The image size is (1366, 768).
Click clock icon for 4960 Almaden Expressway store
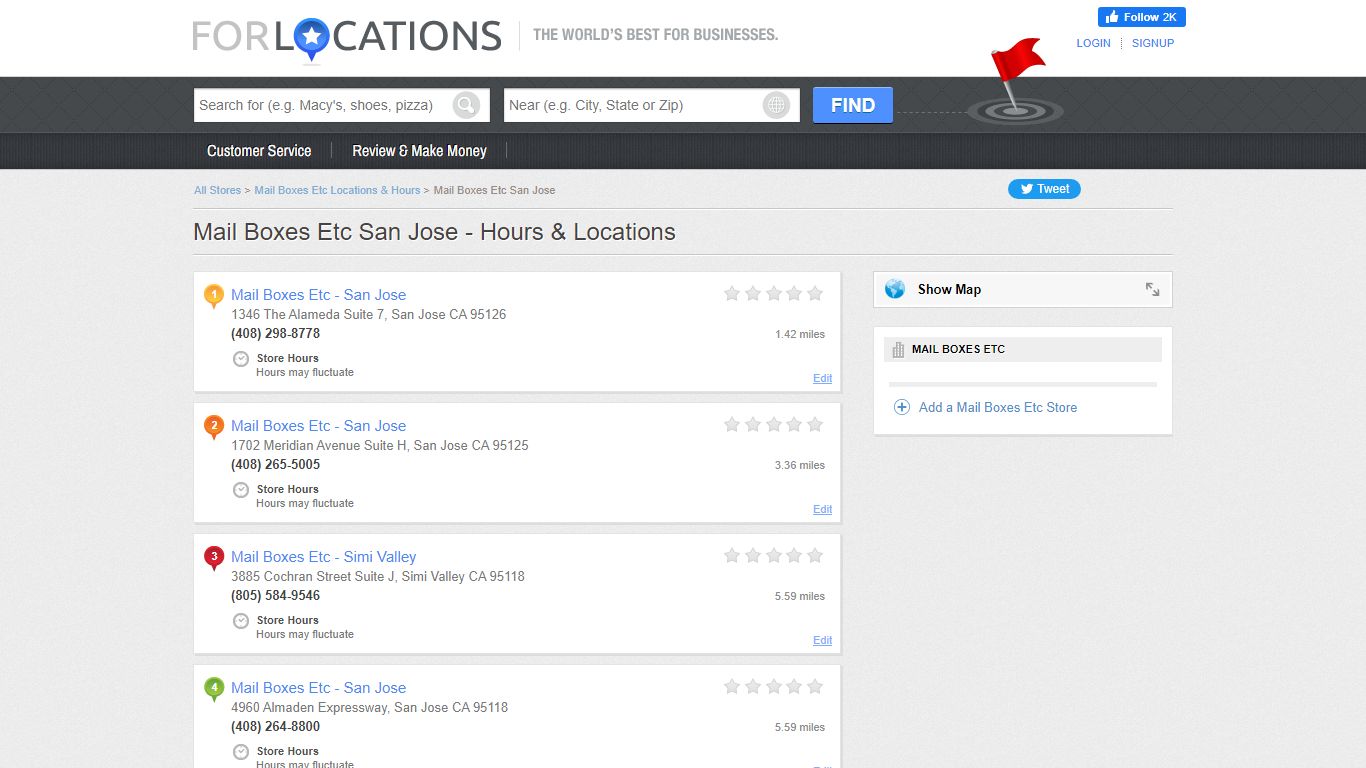point(241,752)
